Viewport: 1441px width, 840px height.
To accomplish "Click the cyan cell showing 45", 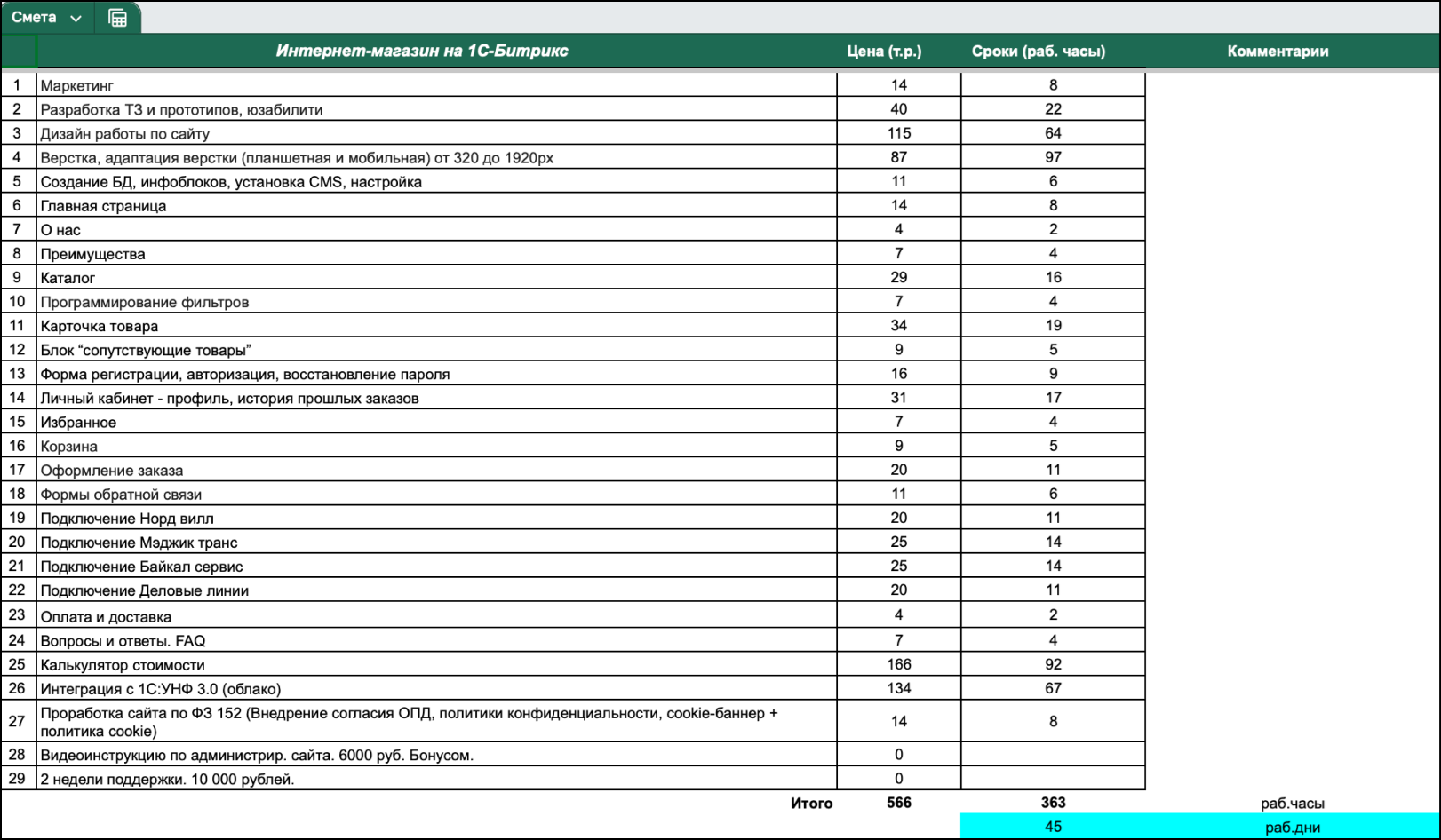I will 1053,827.
